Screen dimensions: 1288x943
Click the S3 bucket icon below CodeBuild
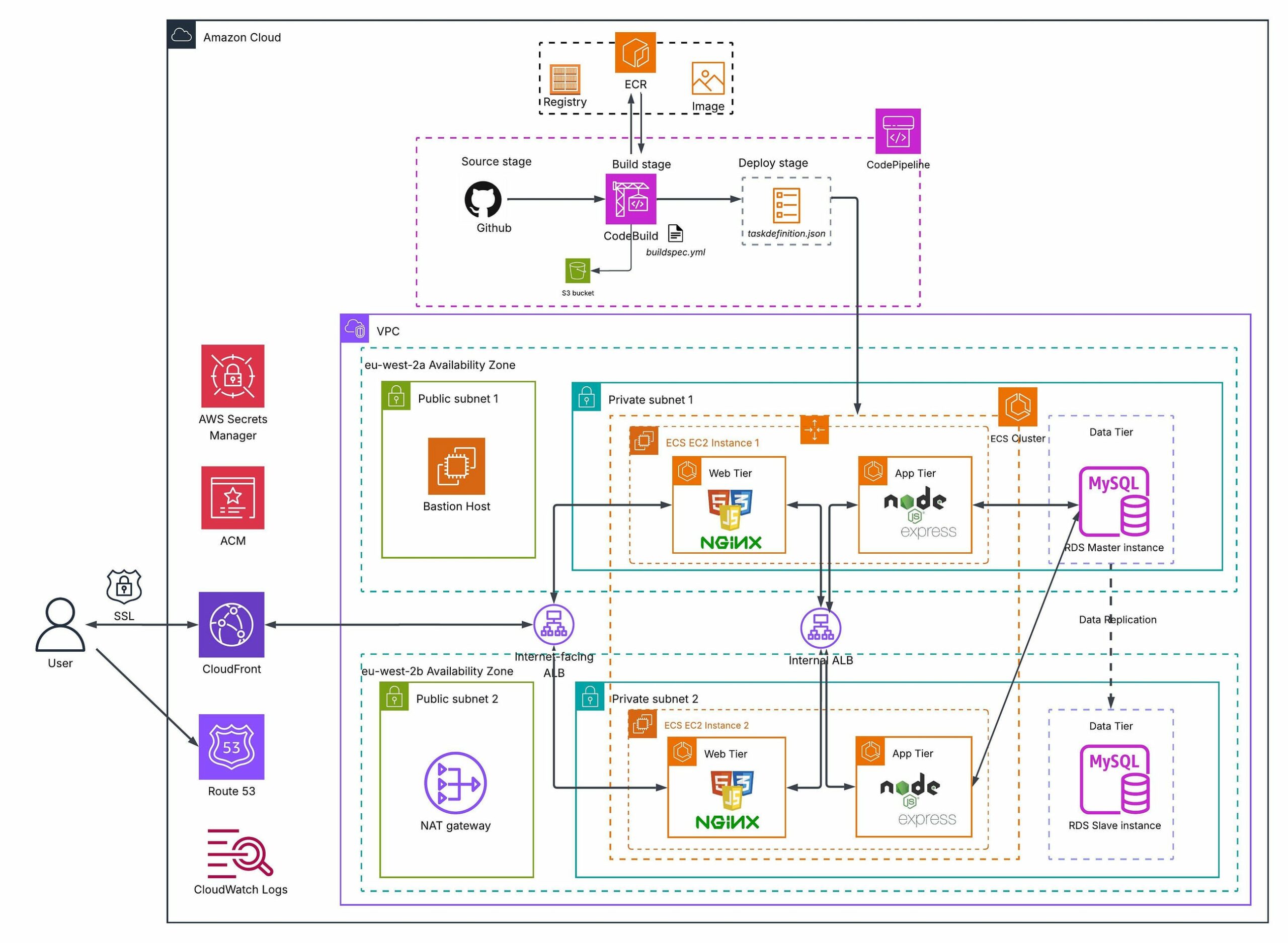pyautogui.click(x=579, y=271)
